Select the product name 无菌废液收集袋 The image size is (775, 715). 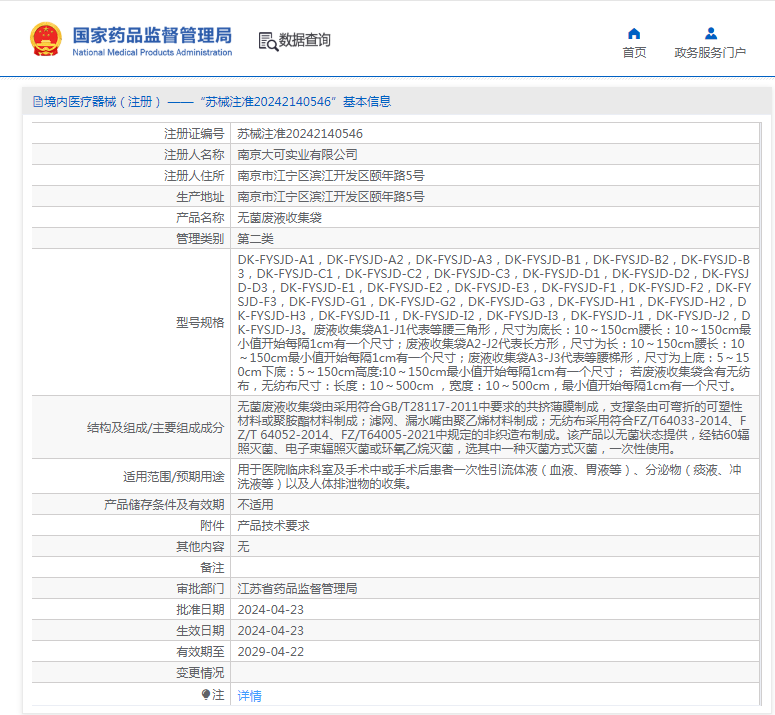[x=280, y=218]
